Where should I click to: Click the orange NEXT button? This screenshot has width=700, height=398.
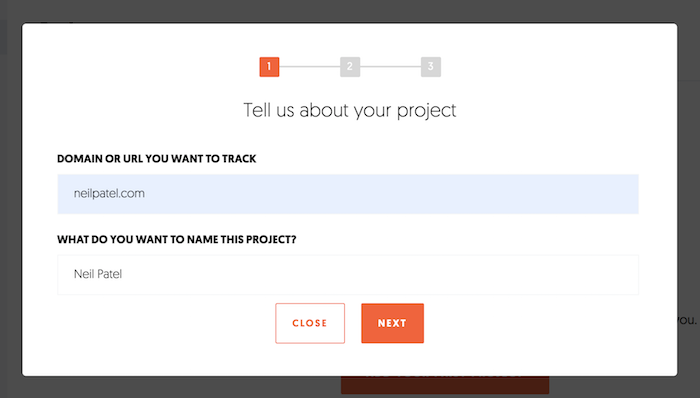point(392,323)
